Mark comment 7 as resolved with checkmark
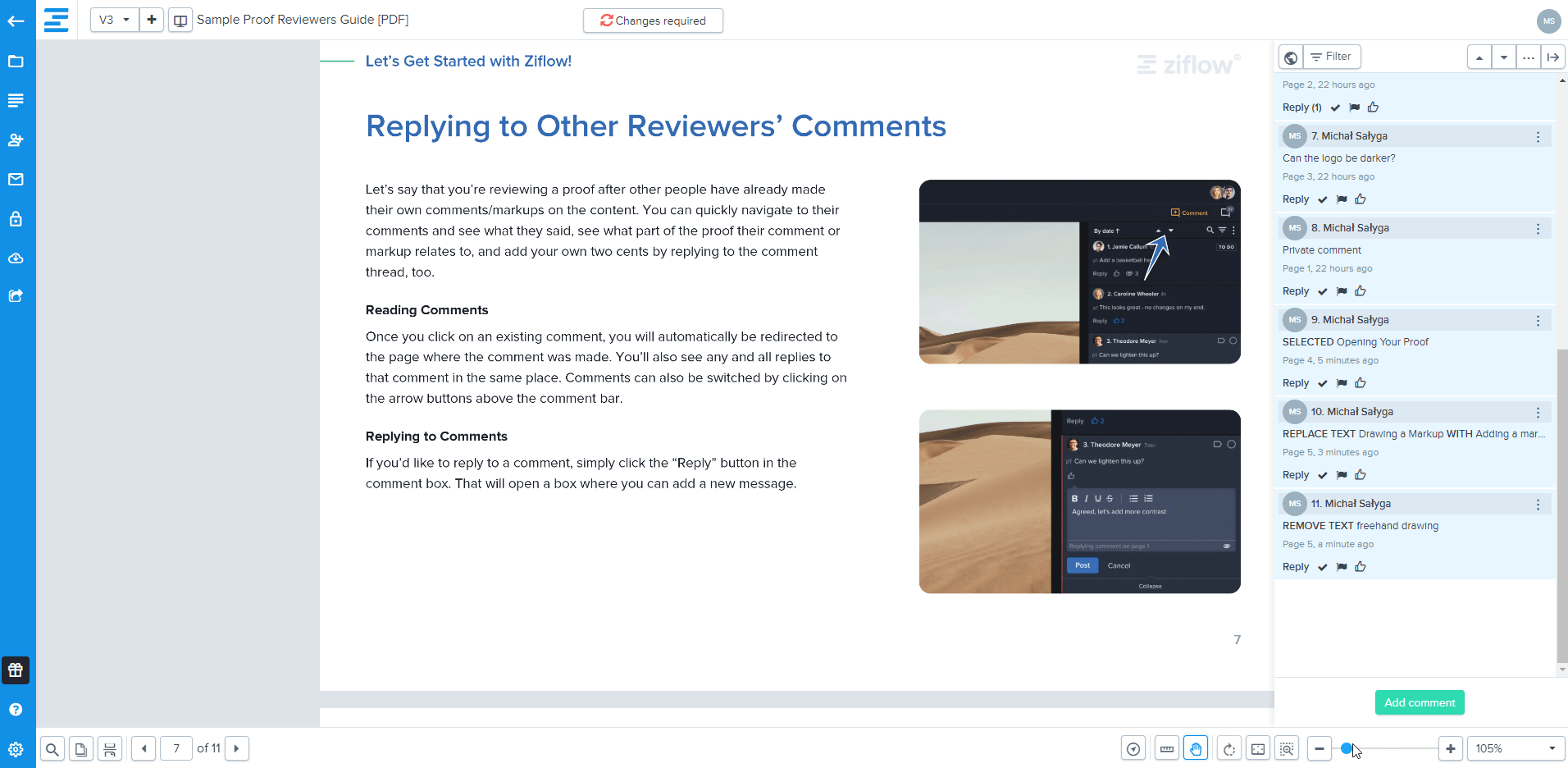1568x768 pixels. (x=1322, y=199)
